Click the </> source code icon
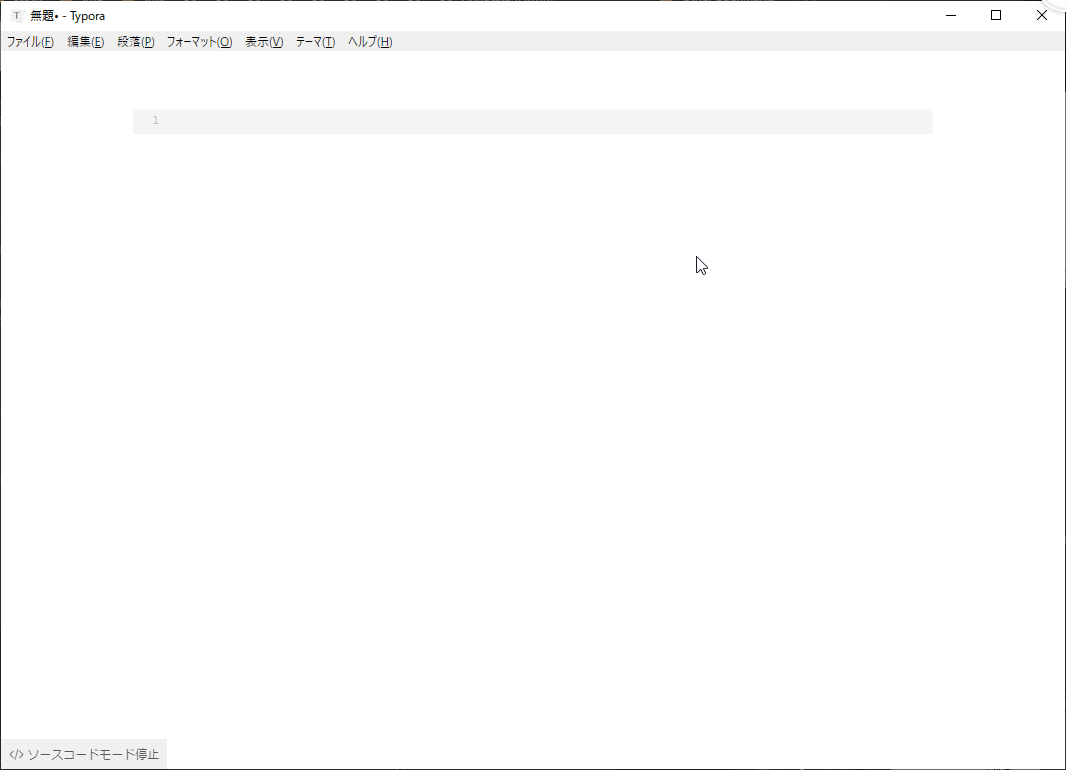 point(15,754)
